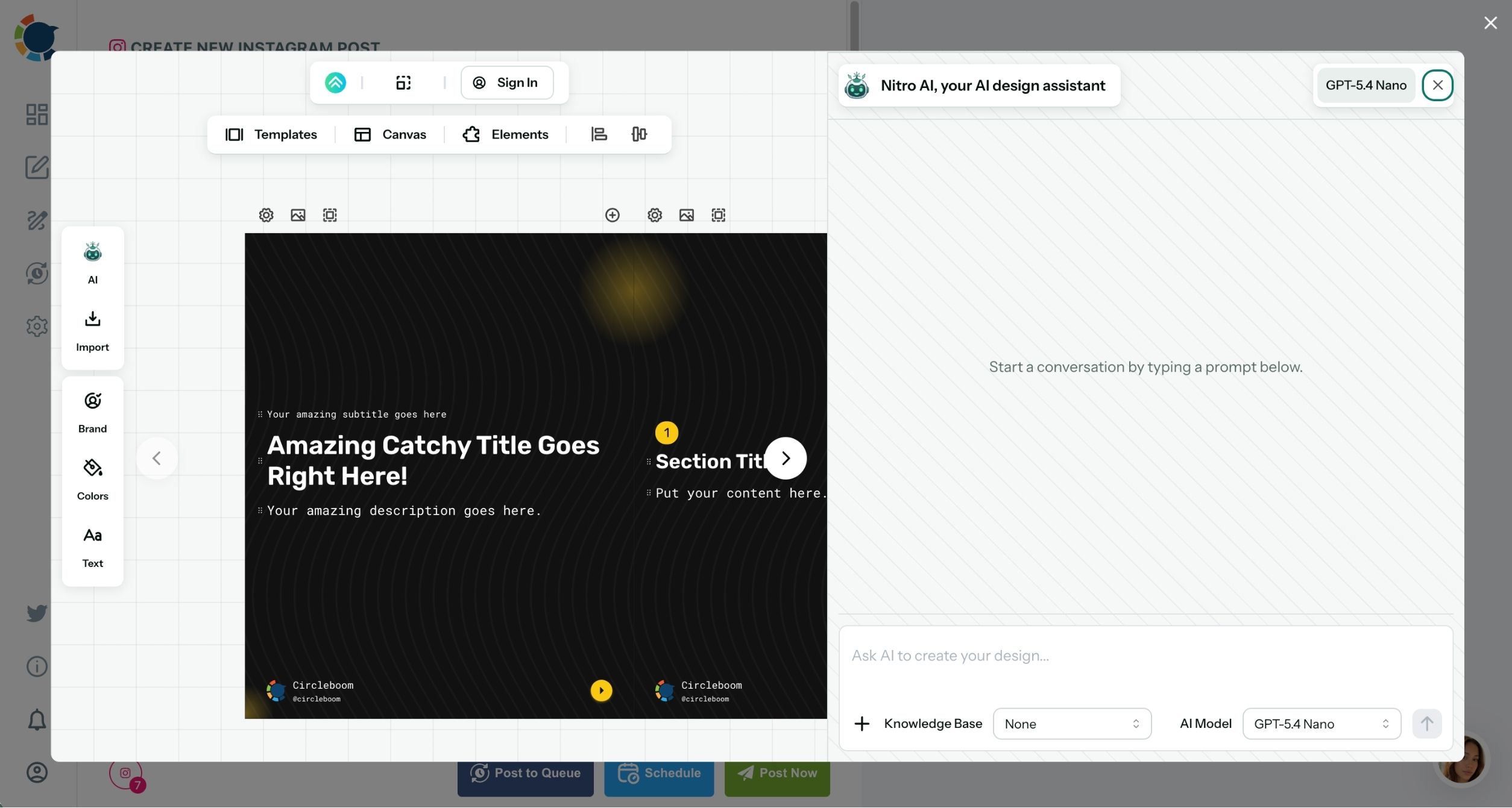1512x808 pixels.
Task: Click the dashed-square frame icon beside Sign In
Action: [x=403, y=83]
